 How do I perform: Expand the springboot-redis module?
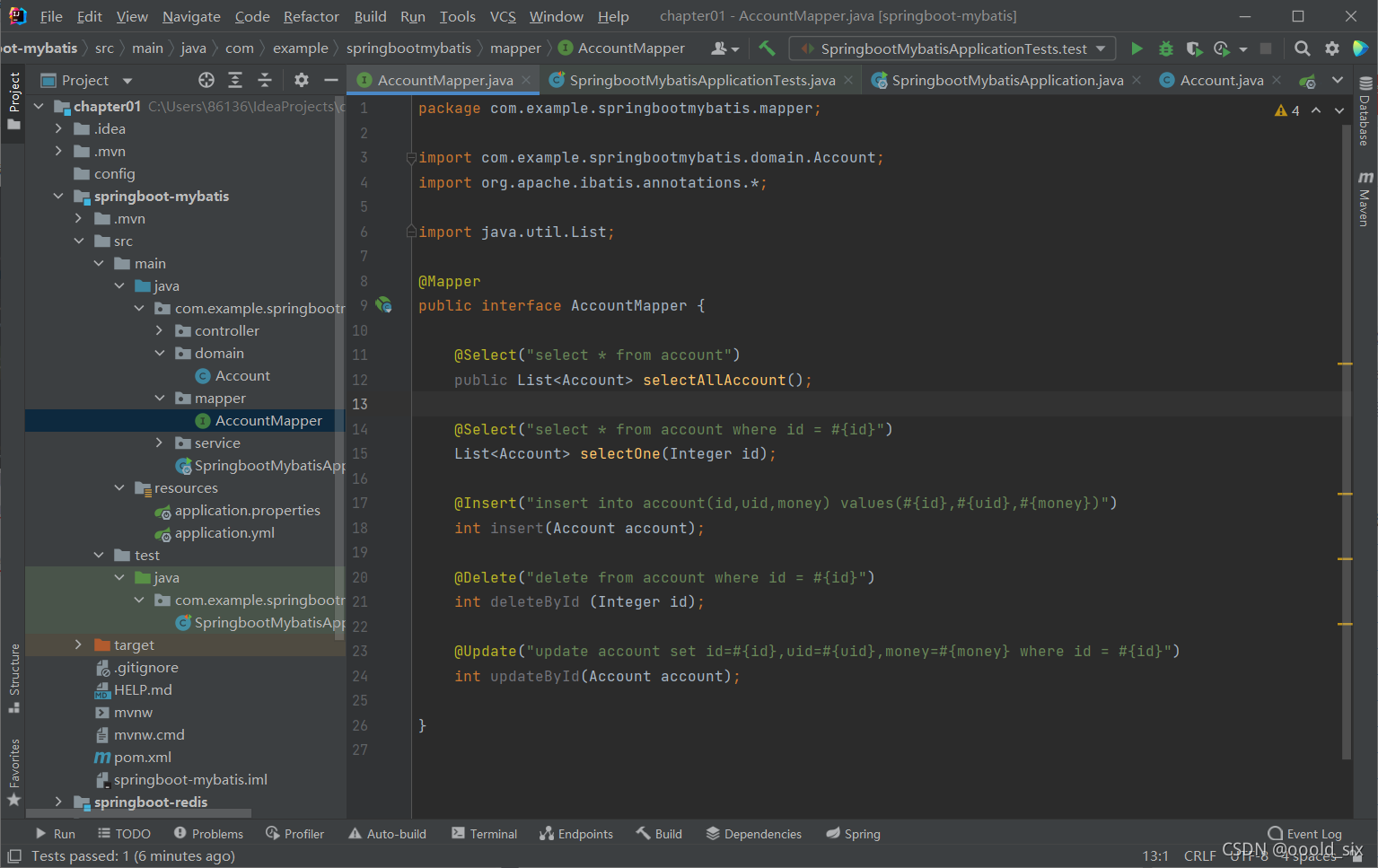(58, 802)
